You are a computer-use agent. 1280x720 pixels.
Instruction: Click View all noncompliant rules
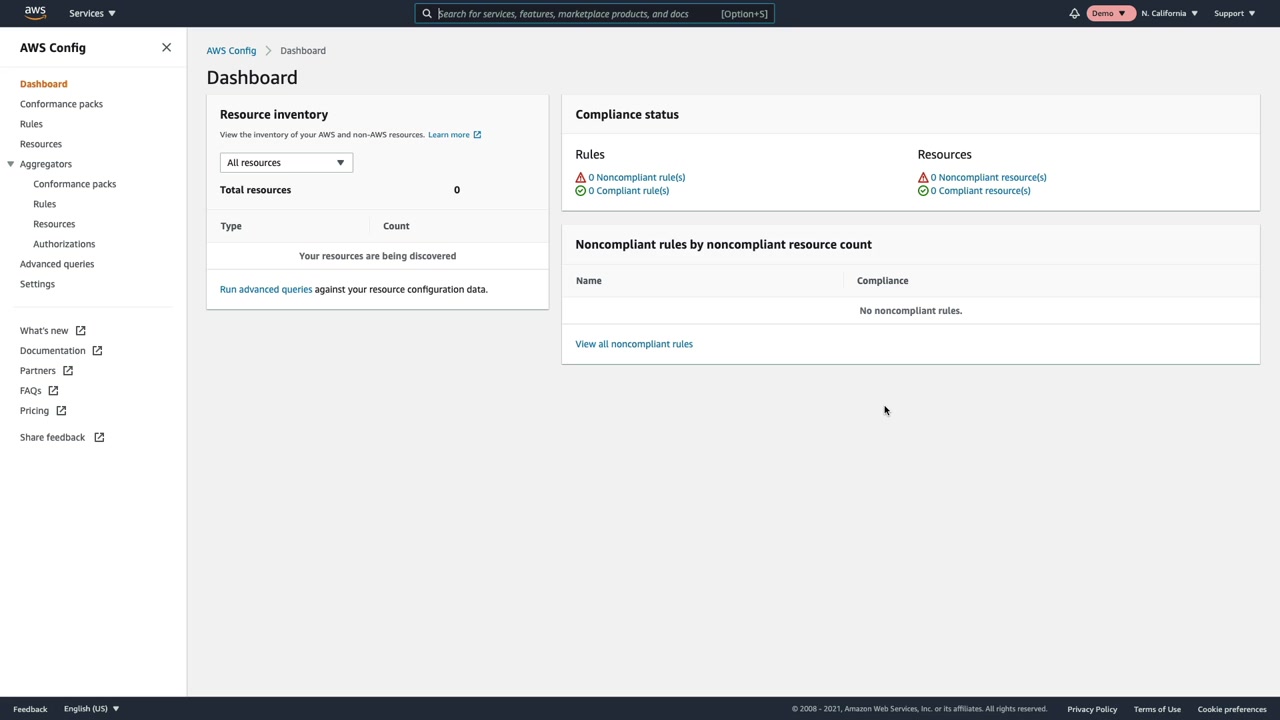(x=634, y=344)
